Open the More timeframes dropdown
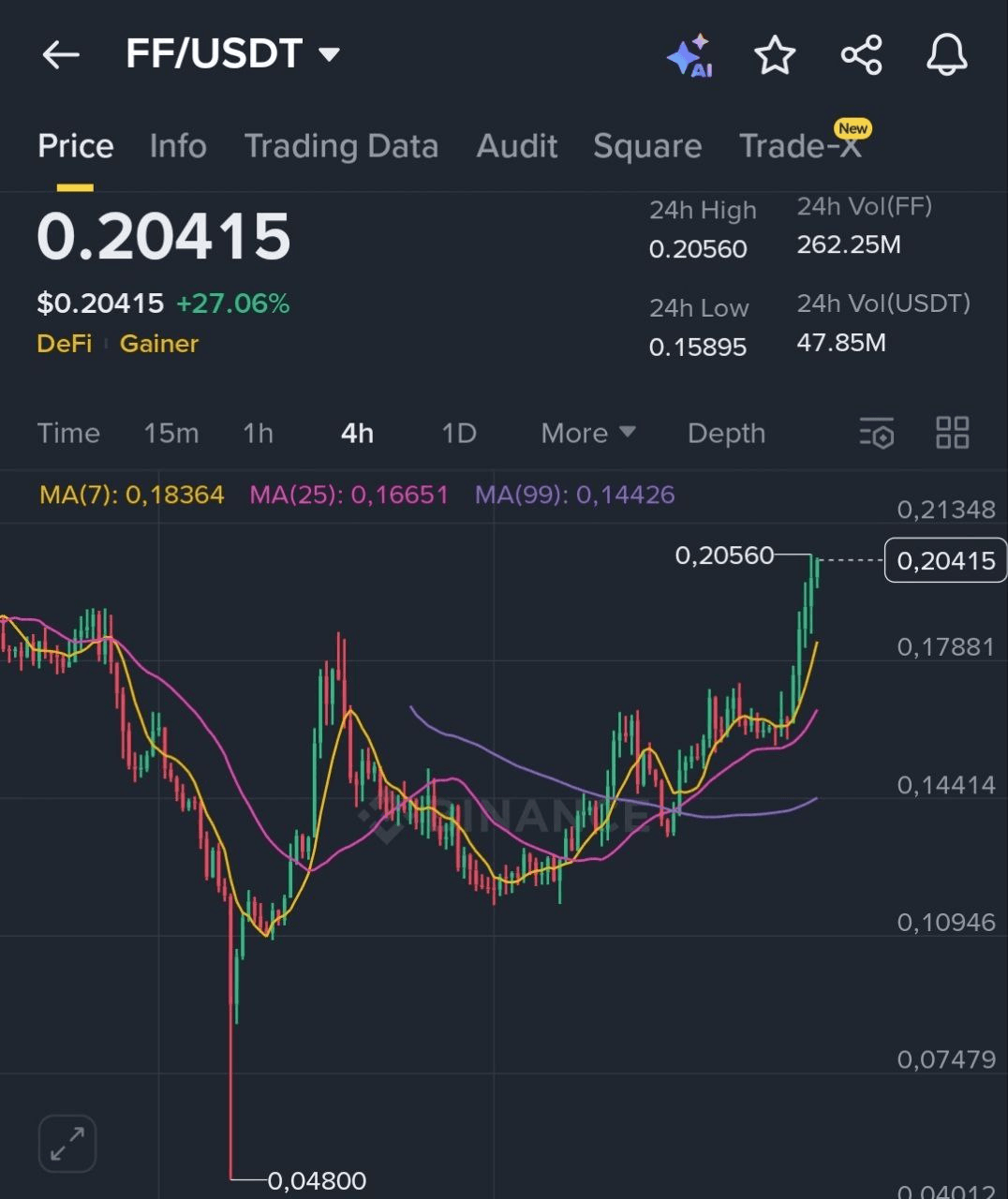 pyautogui.click(x=587, y=433)
